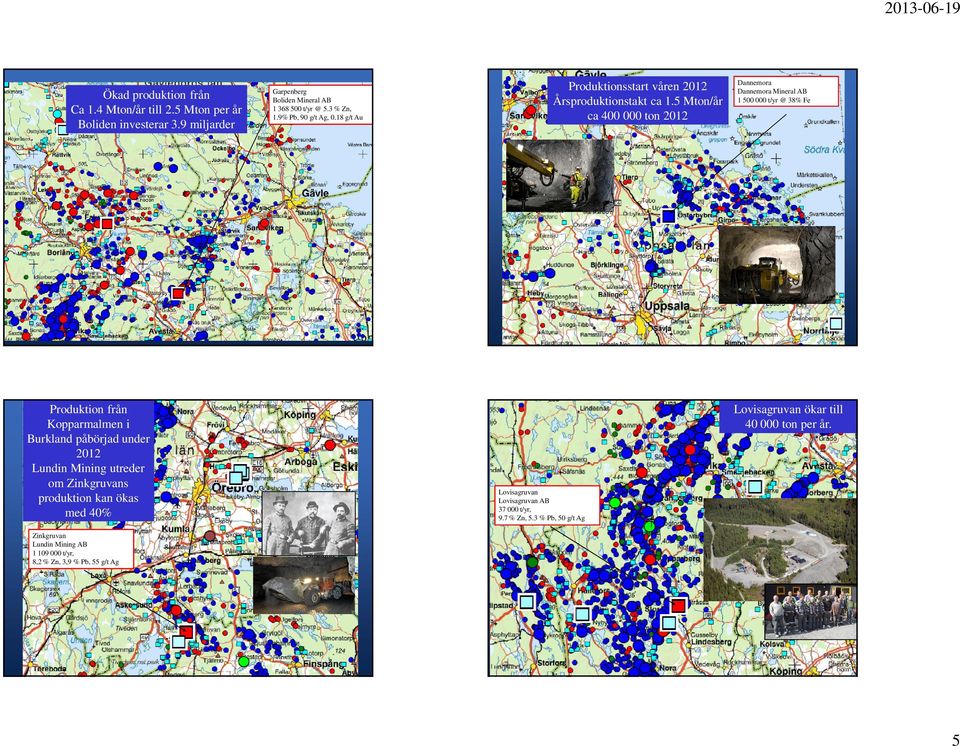960x746 pixels.
Task: Click the red square marker above Avesta, Garpenberg map
Action: click(178, 293)
